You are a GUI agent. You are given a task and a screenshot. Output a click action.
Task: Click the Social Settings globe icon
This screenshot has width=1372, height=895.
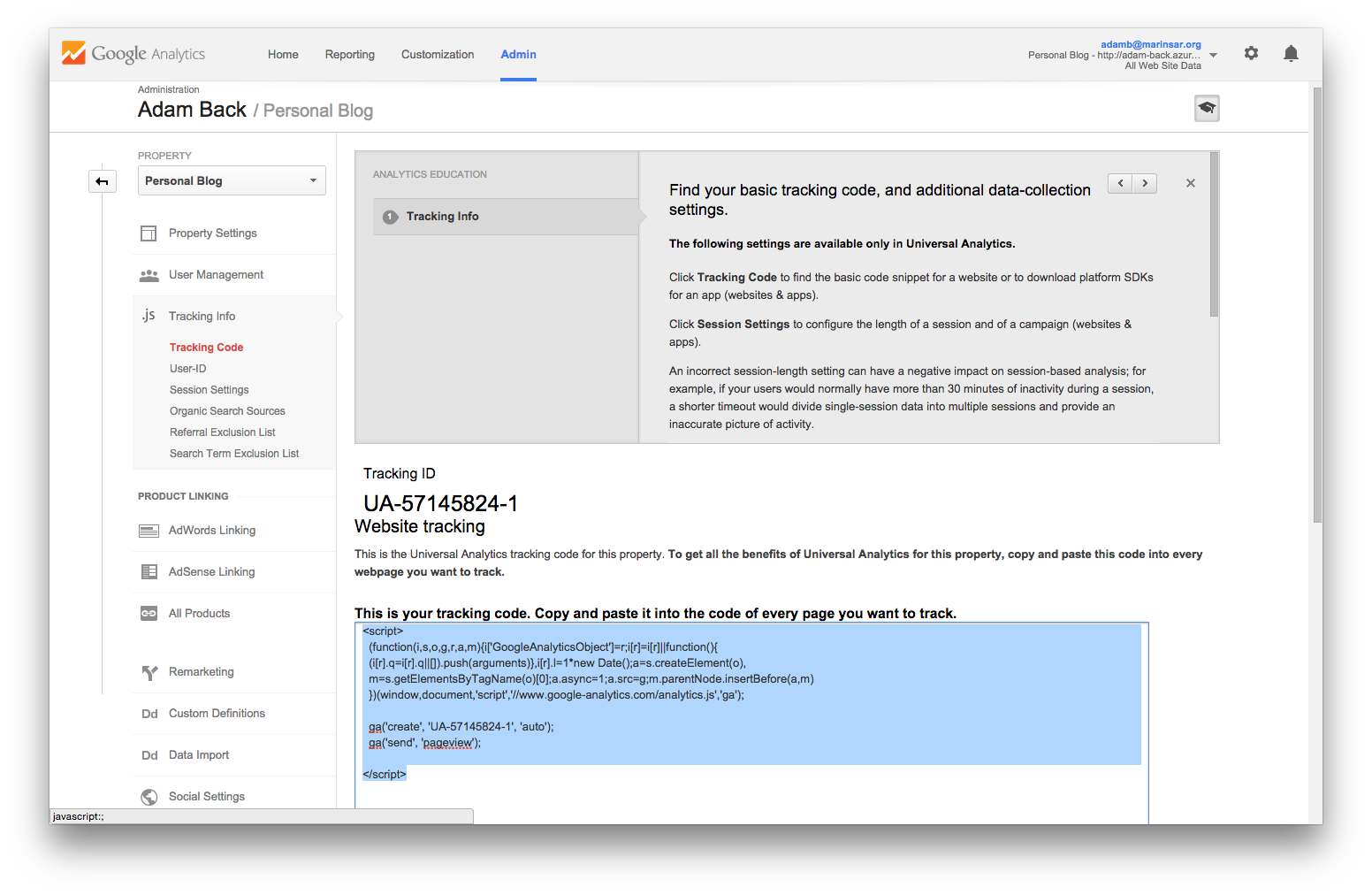149,797
